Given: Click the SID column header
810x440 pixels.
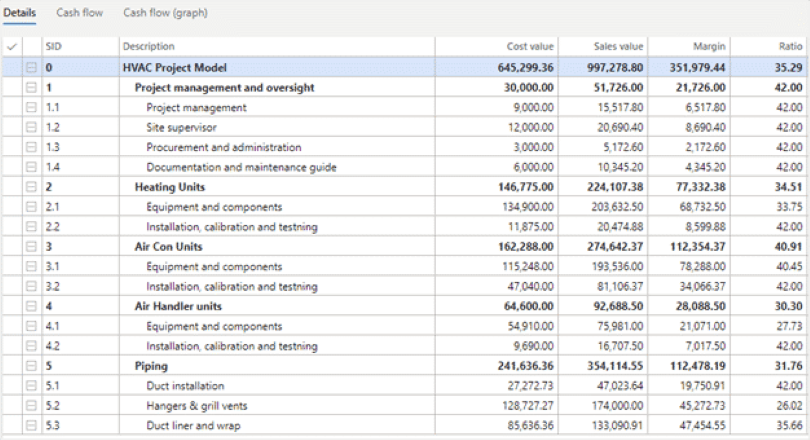Looking at the screenshot, I should (x=54, y=47).
